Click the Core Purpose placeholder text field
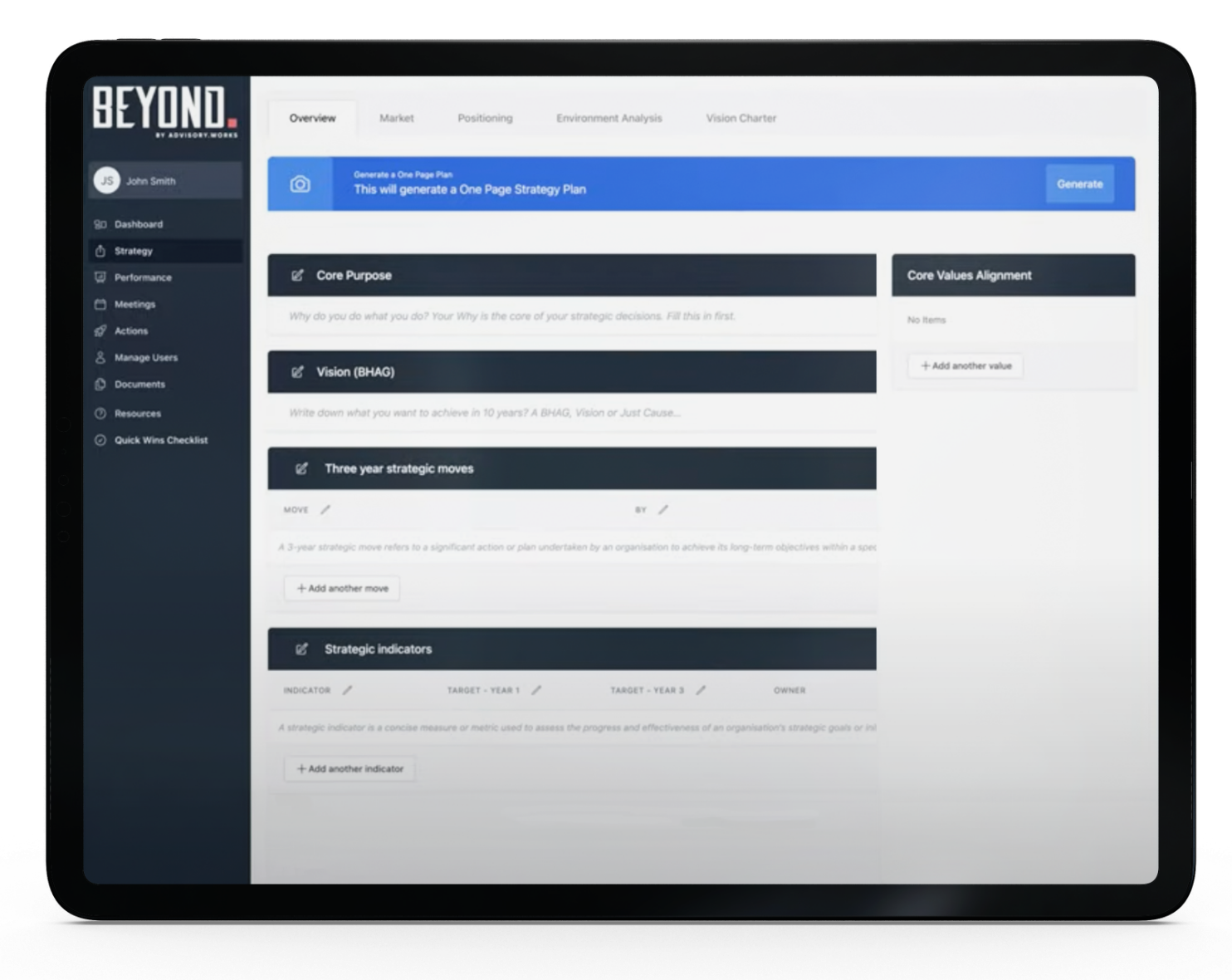 point(572,316)
